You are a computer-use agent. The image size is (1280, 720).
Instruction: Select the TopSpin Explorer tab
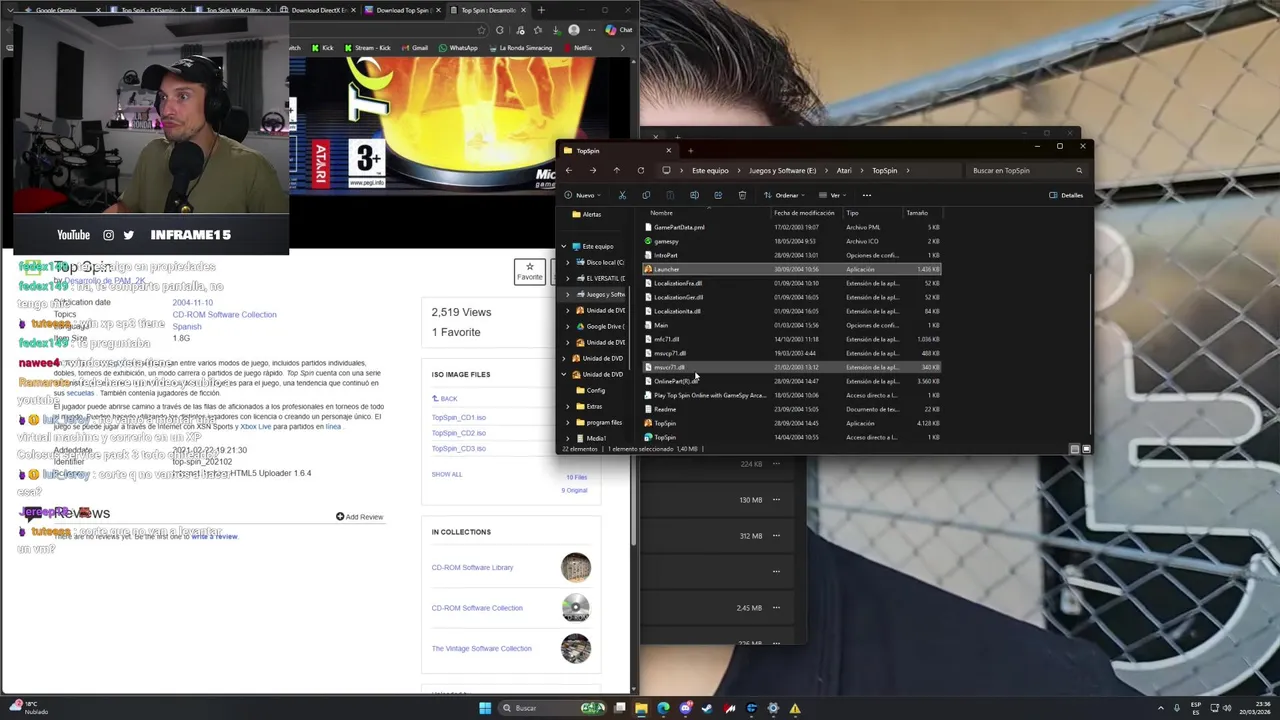[x=615, y=151]
